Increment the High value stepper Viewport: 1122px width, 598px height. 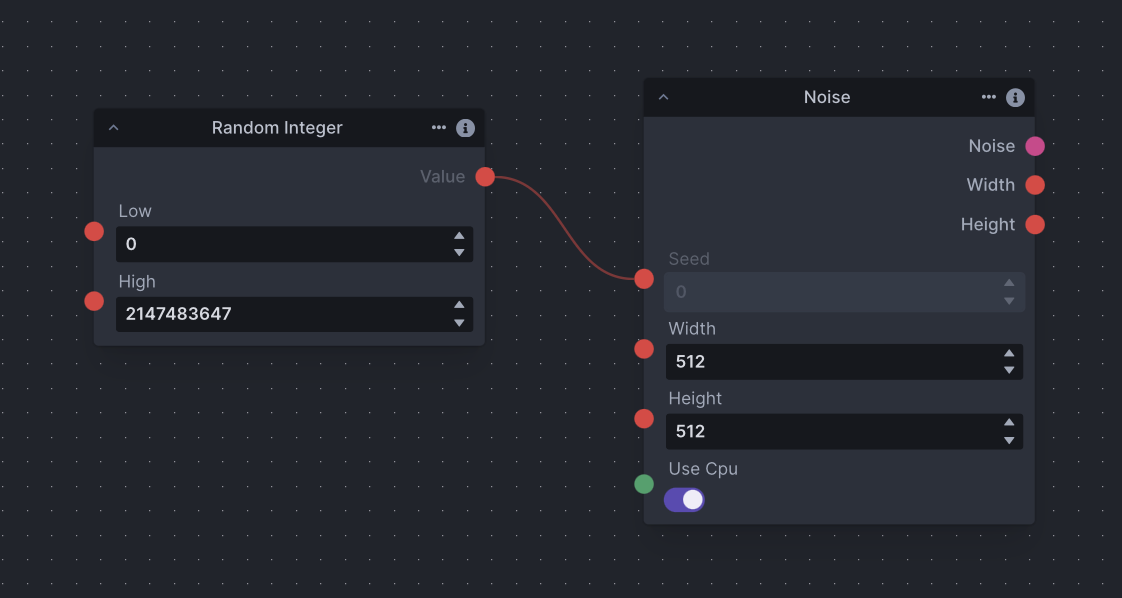coord(459,306)
